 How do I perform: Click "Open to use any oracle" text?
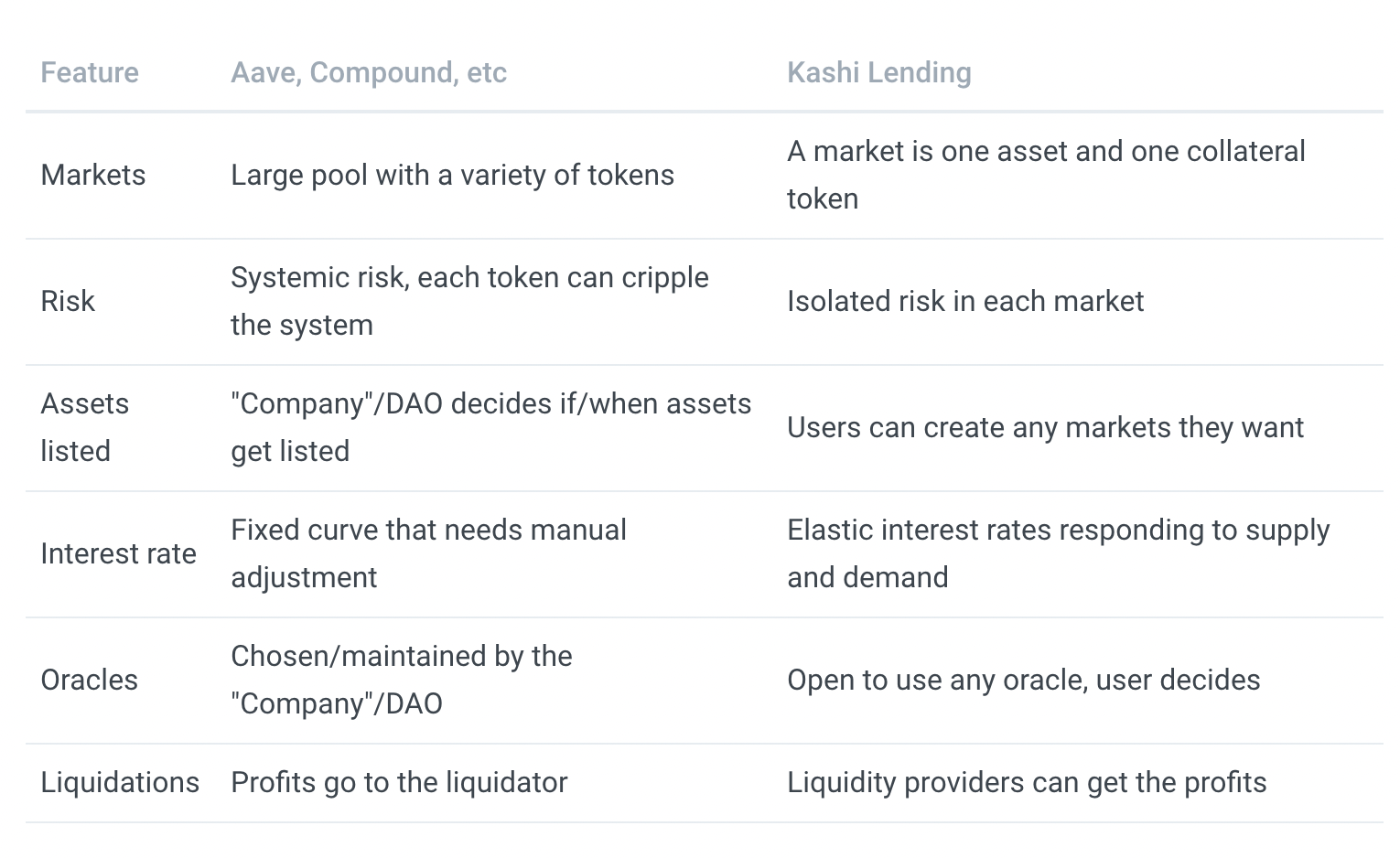click(1023, 680)
